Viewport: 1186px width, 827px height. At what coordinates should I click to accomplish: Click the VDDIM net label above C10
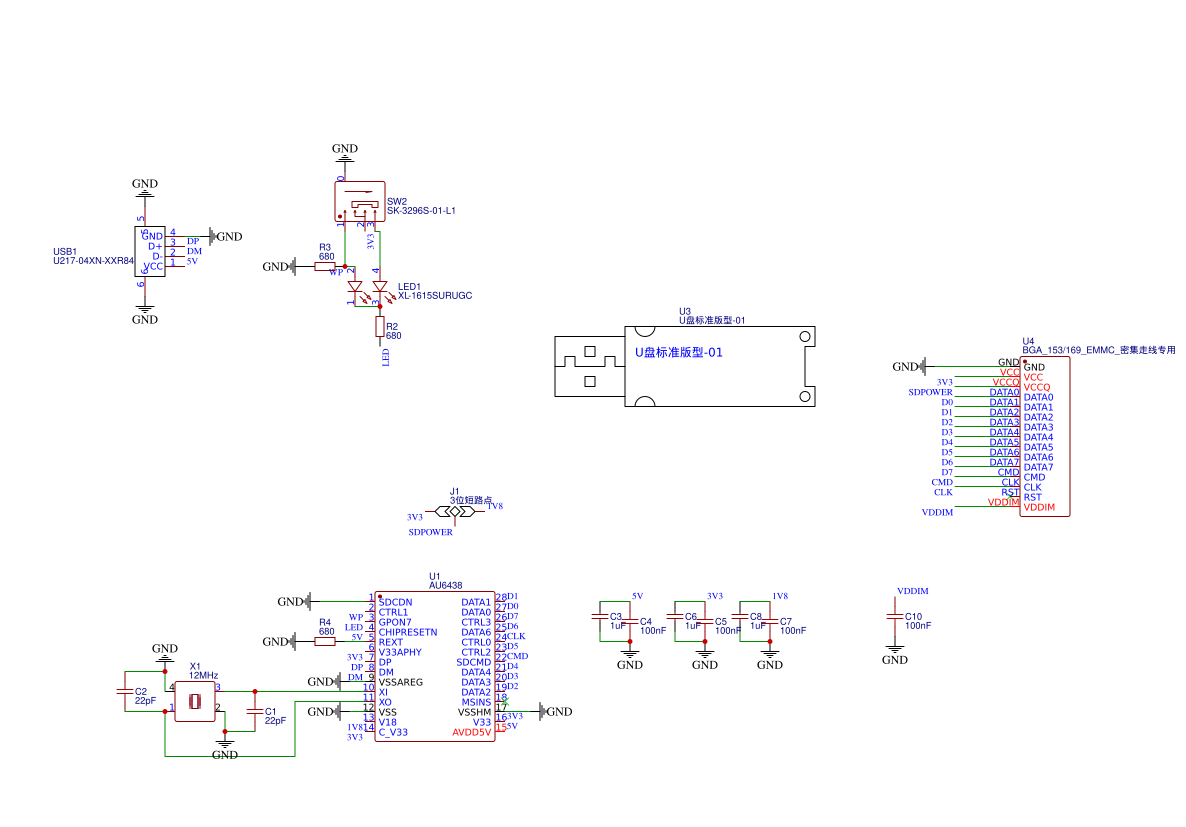(x=913, y=591)
